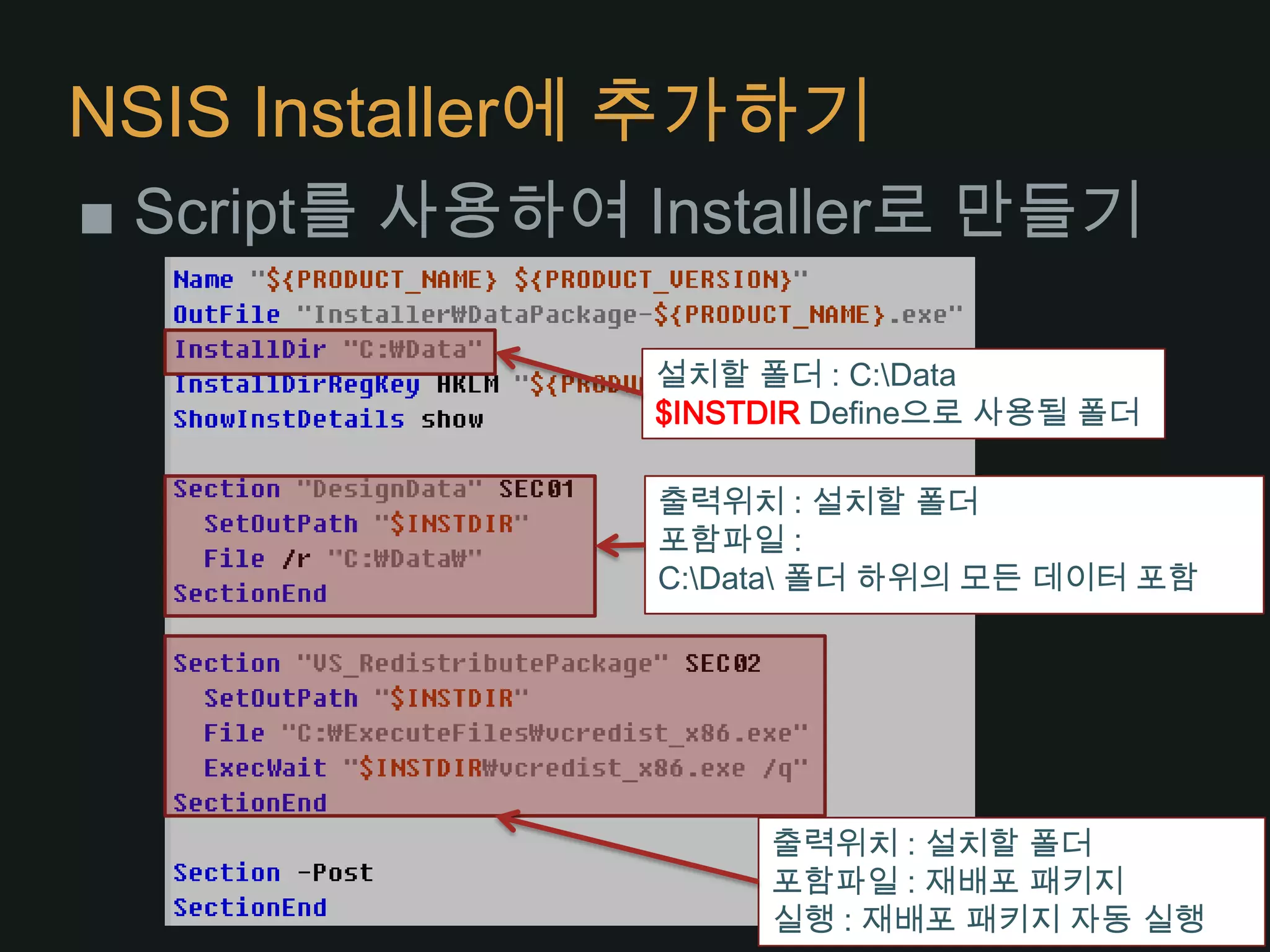Click the ExecWait vcredist_x86.exe /q line
1270x952 pixels.
[x=506, y=768]
